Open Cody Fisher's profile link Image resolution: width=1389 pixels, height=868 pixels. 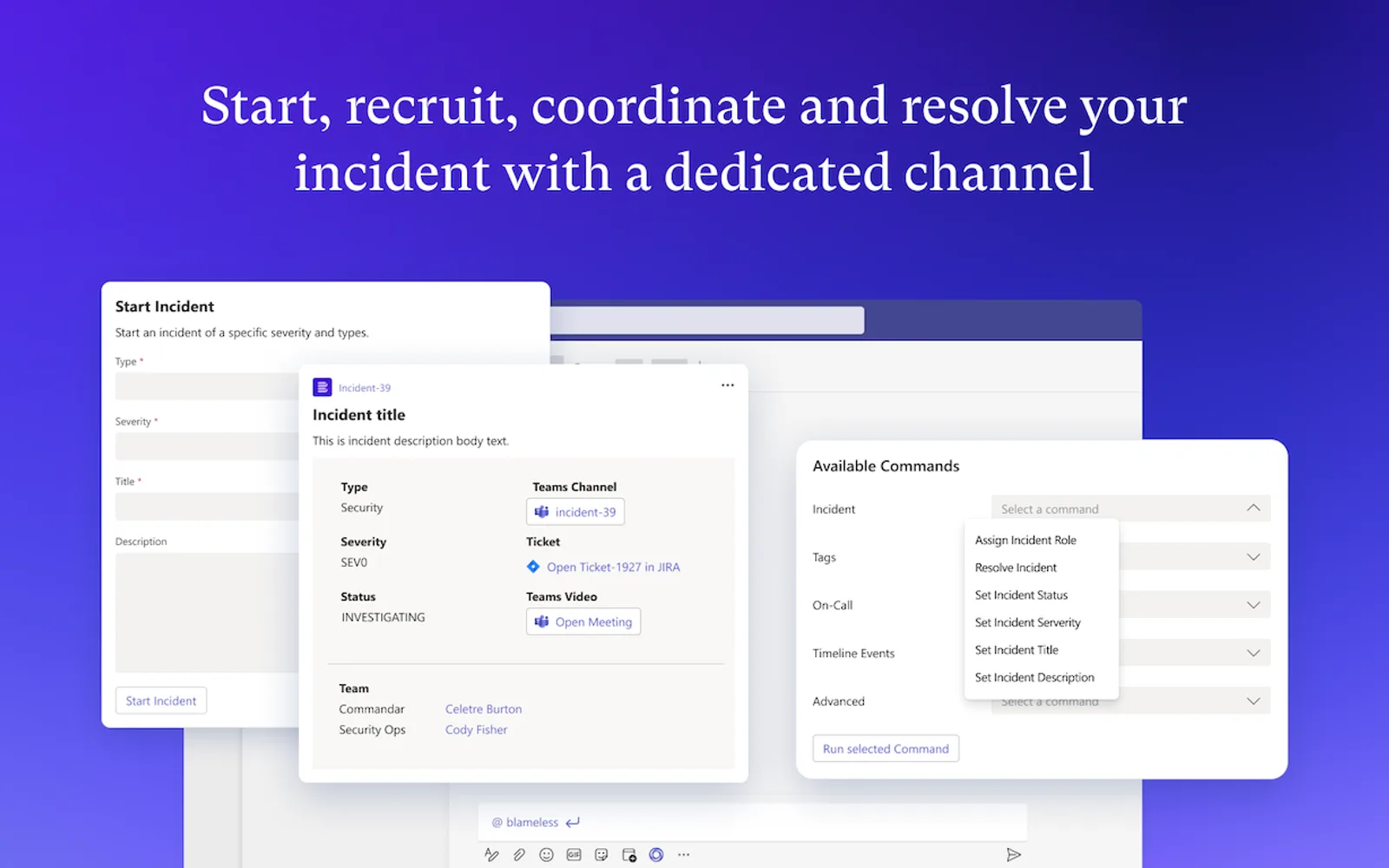[x=476, y=730]
